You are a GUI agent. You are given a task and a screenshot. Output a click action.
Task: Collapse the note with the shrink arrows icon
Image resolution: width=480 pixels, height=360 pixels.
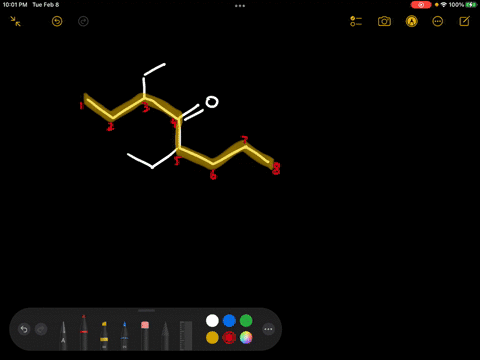coord(15,21)
